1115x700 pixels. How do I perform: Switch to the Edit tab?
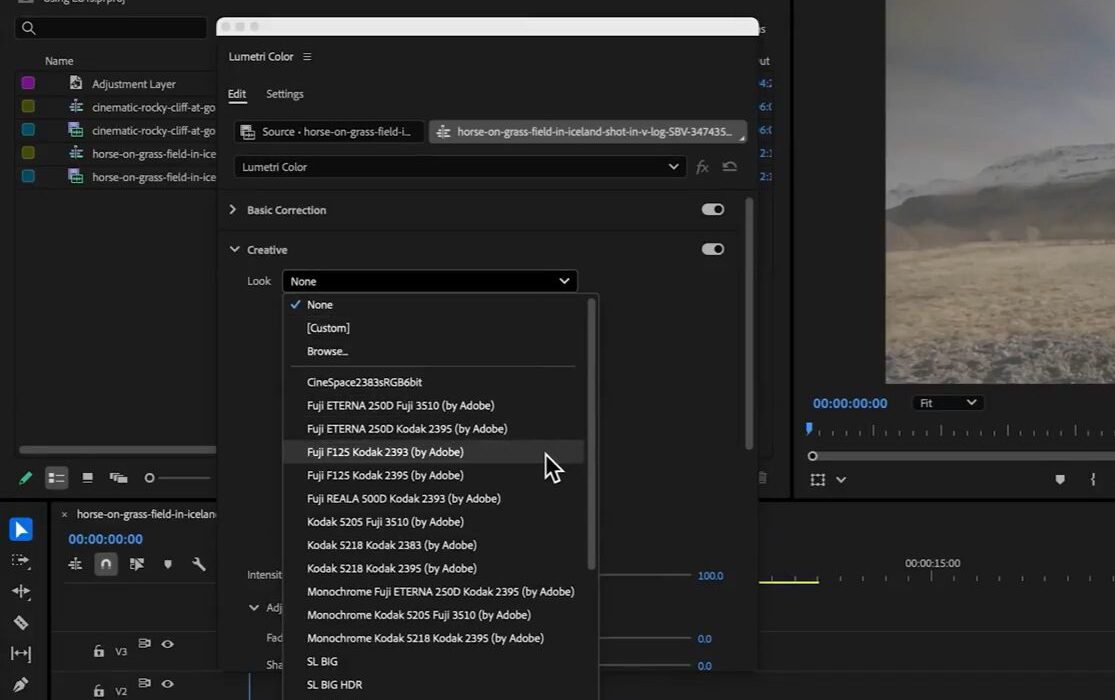tap(237, 94)
